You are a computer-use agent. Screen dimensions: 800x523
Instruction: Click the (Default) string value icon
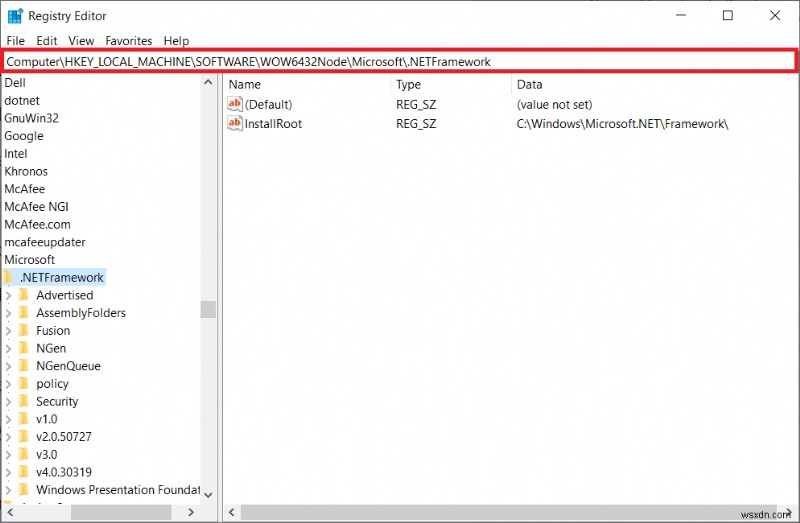coord(235,104)
